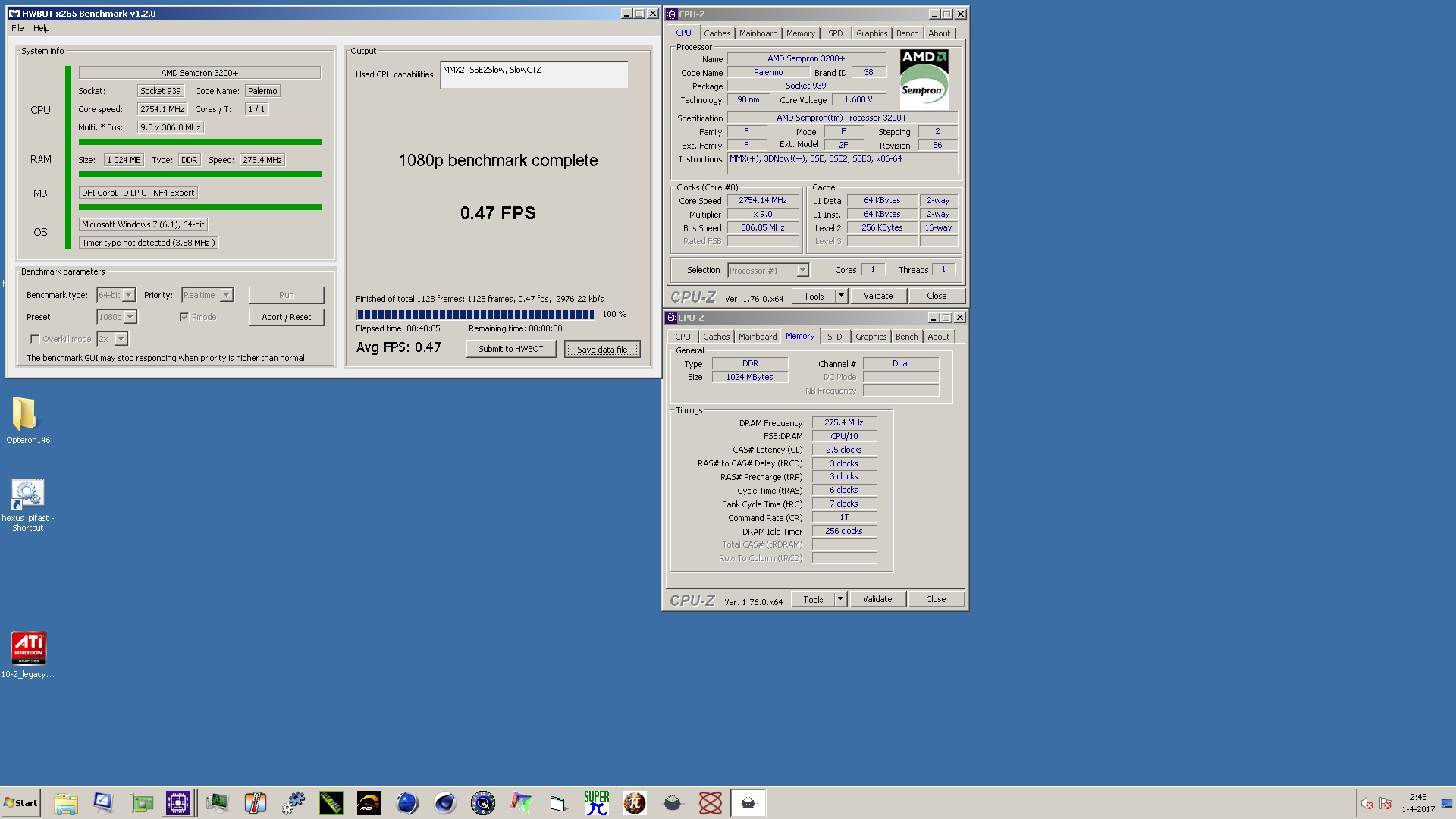Switch to Mainboard tab in CPU-Z processor window
The image size is (1456, 819).
pyautogui.click(x=758, y=33)
